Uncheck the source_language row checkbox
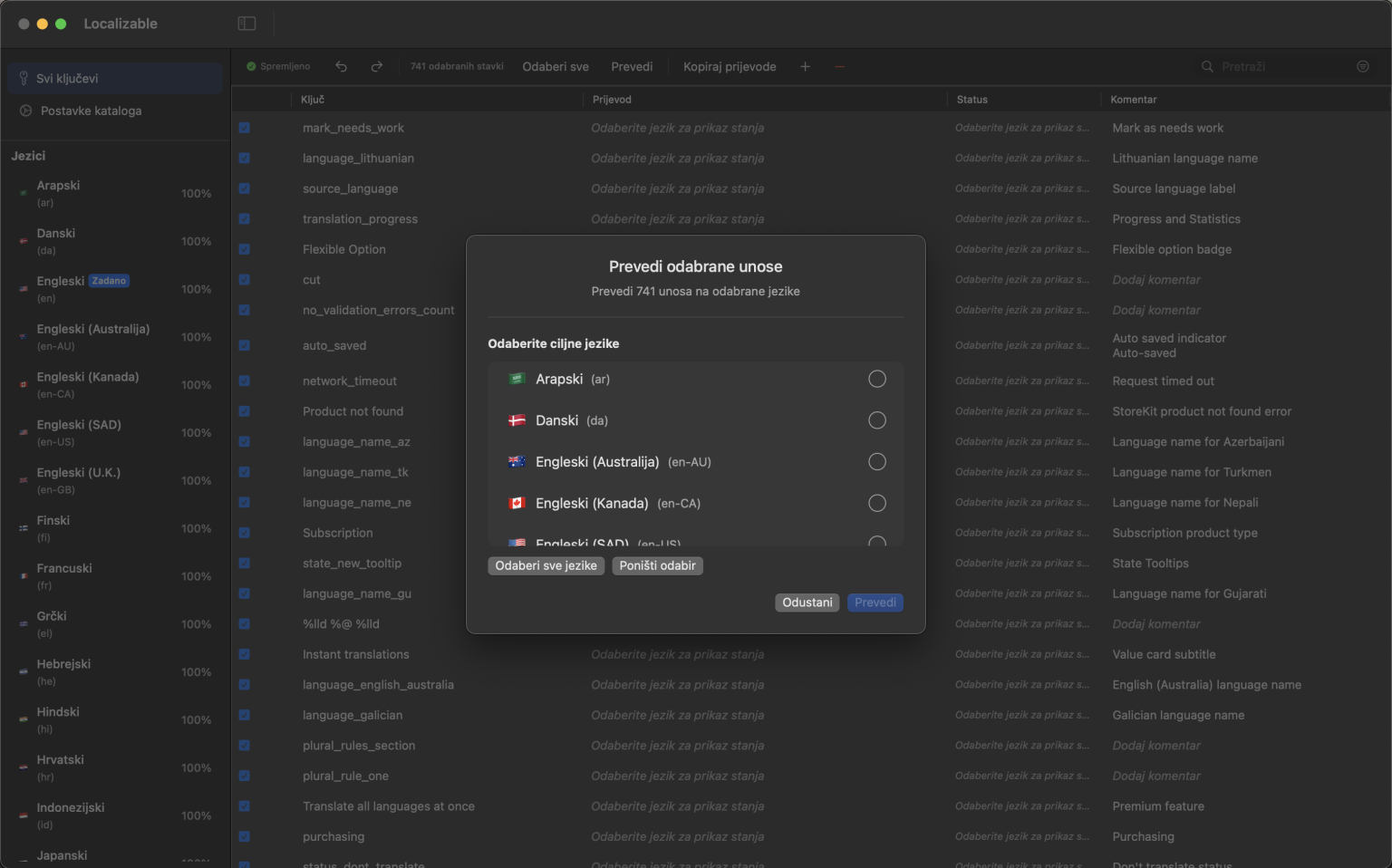This screenshot has width=1392, height=868. click(x=245, y=188)
